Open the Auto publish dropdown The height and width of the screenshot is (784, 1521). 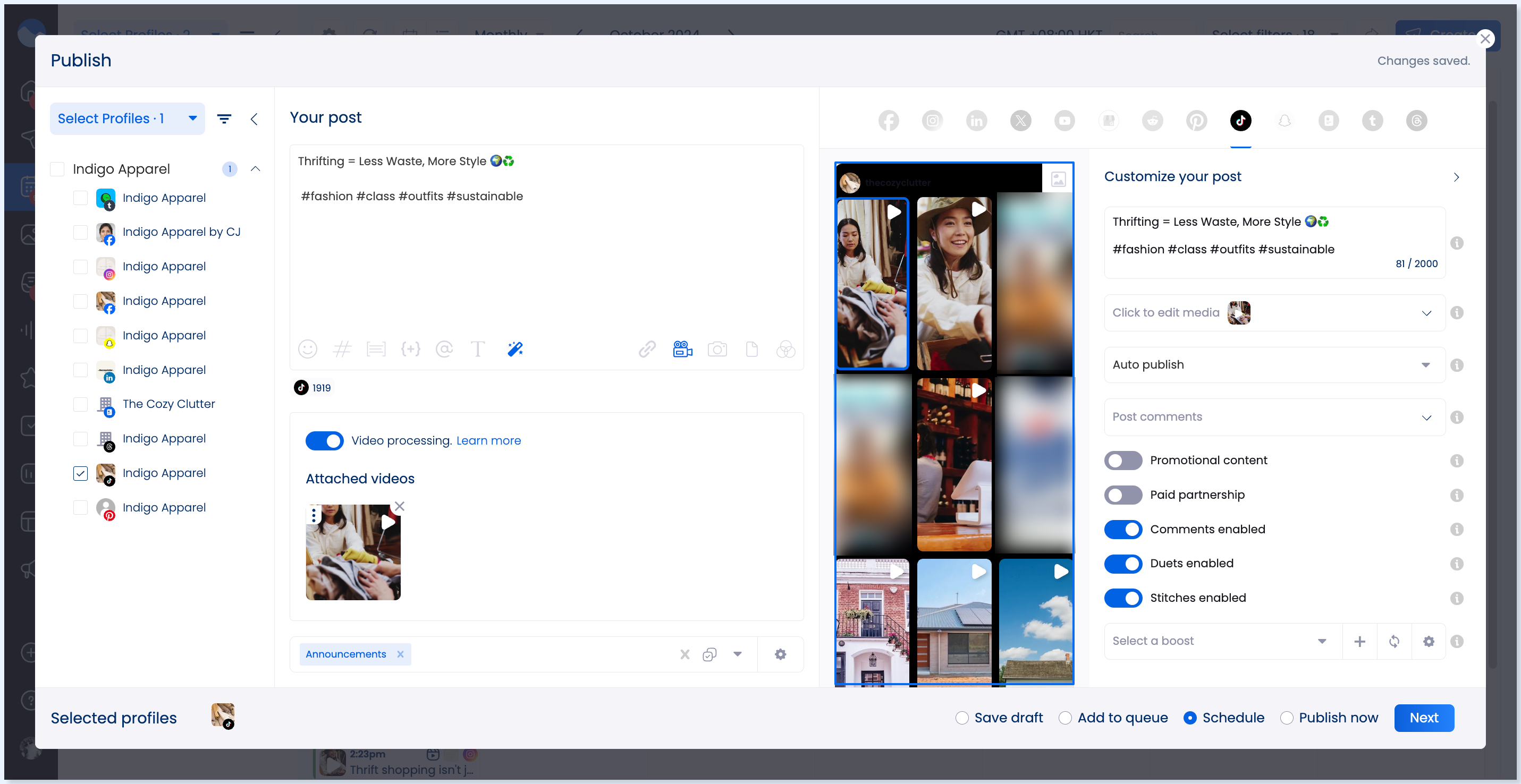pos(1274,364)
